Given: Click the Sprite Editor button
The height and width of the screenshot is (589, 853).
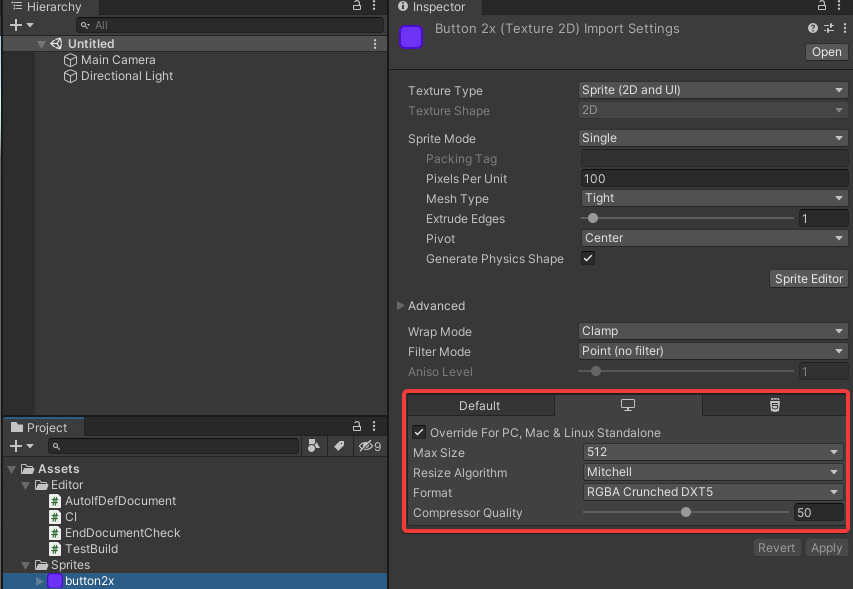Looking at the screenshot, I should pyautogui.click(x=809, y=279).
